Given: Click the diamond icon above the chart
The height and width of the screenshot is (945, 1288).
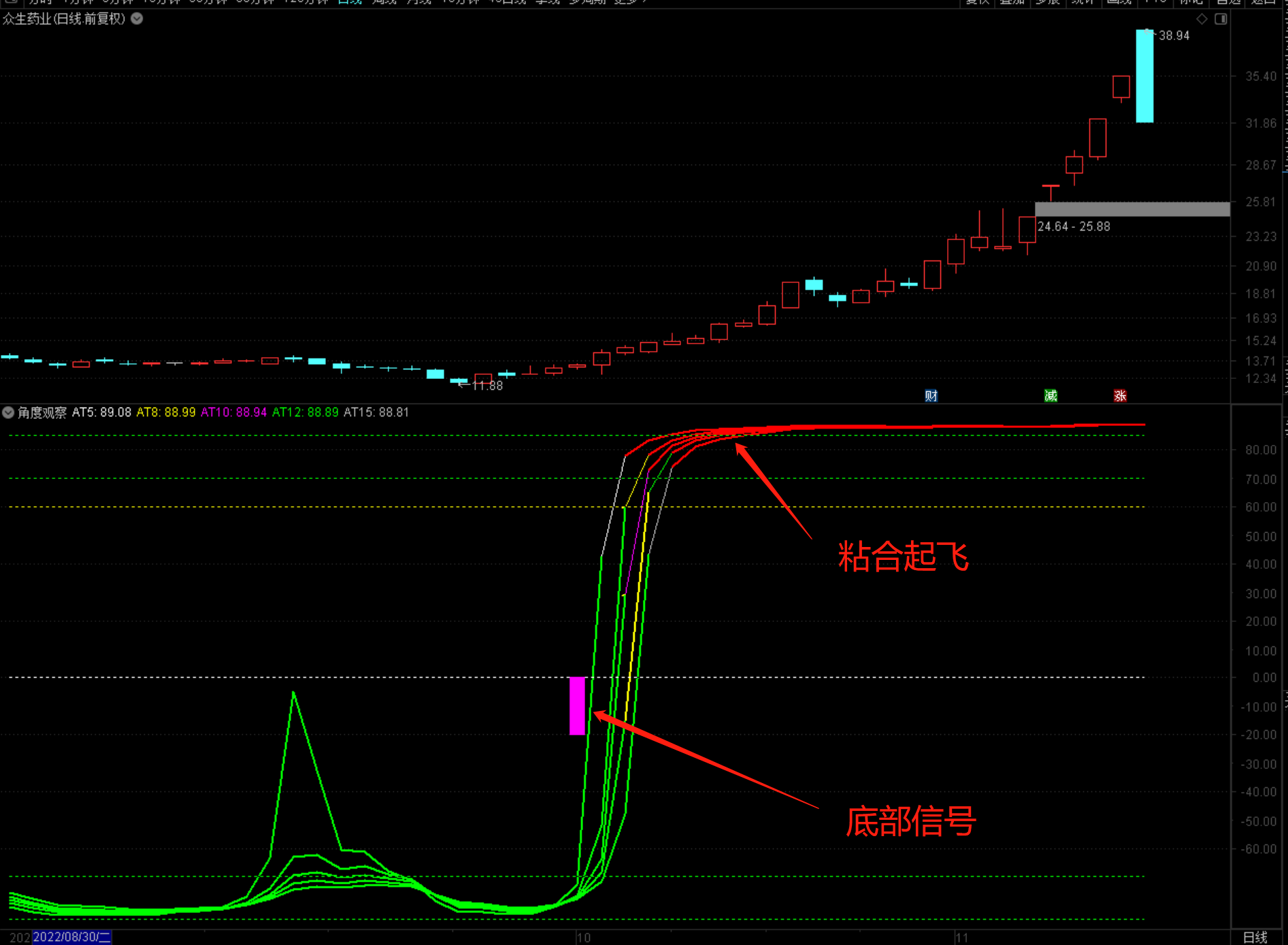Looking at the screenshot, I should [x=1202, y=19].
